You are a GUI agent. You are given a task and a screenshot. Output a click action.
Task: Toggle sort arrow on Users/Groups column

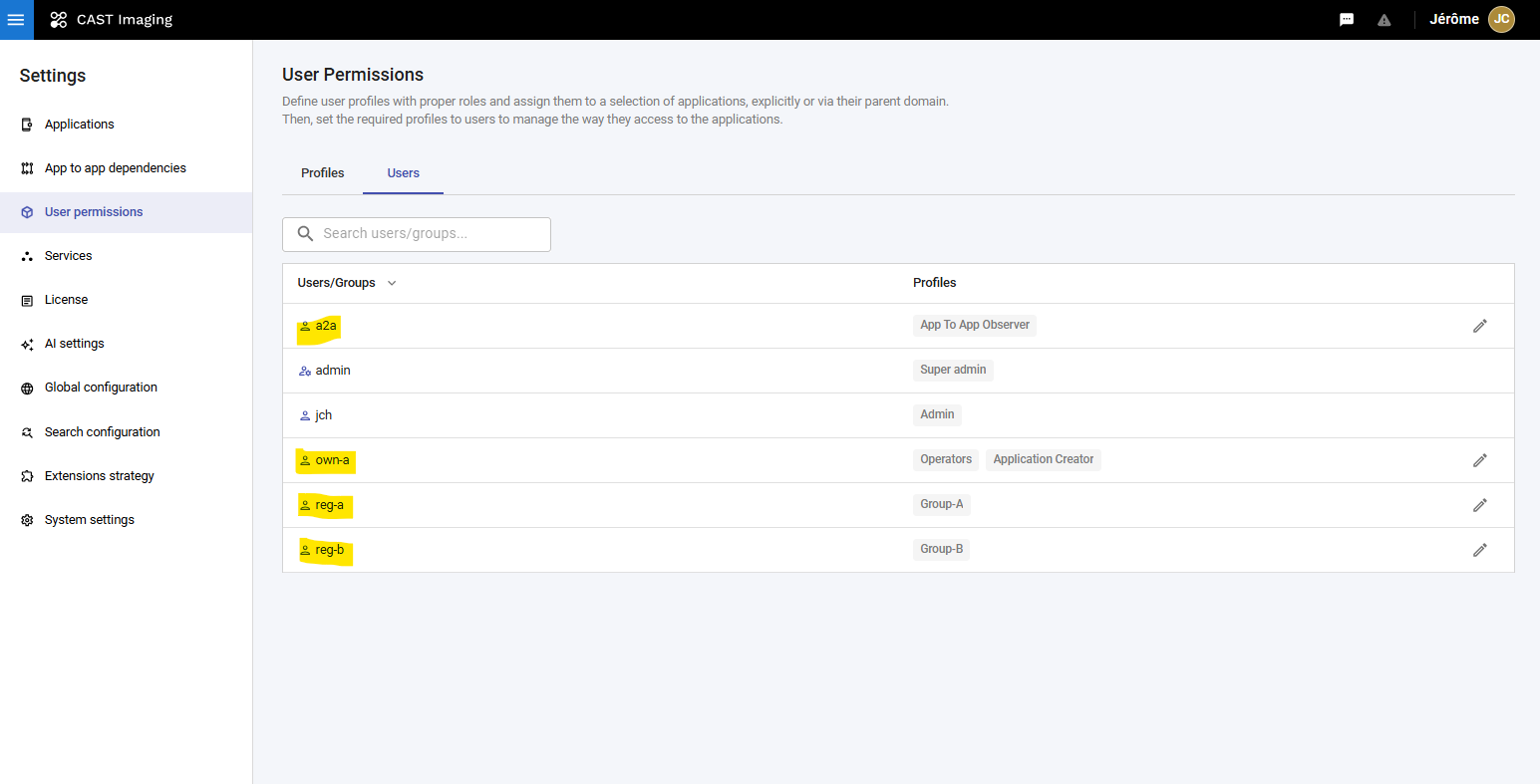tap(392, 283)
